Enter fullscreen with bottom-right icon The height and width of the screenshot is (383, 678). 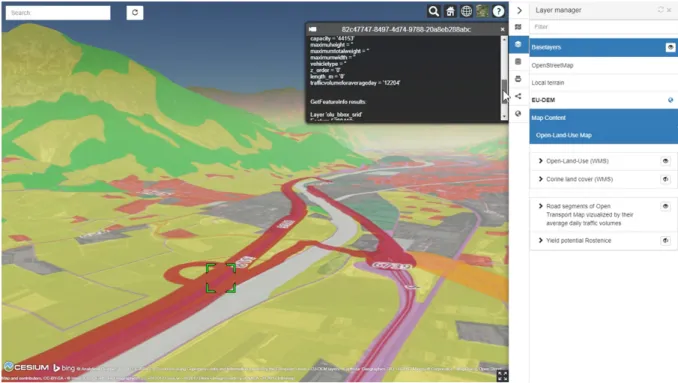(x=502, y=376)
